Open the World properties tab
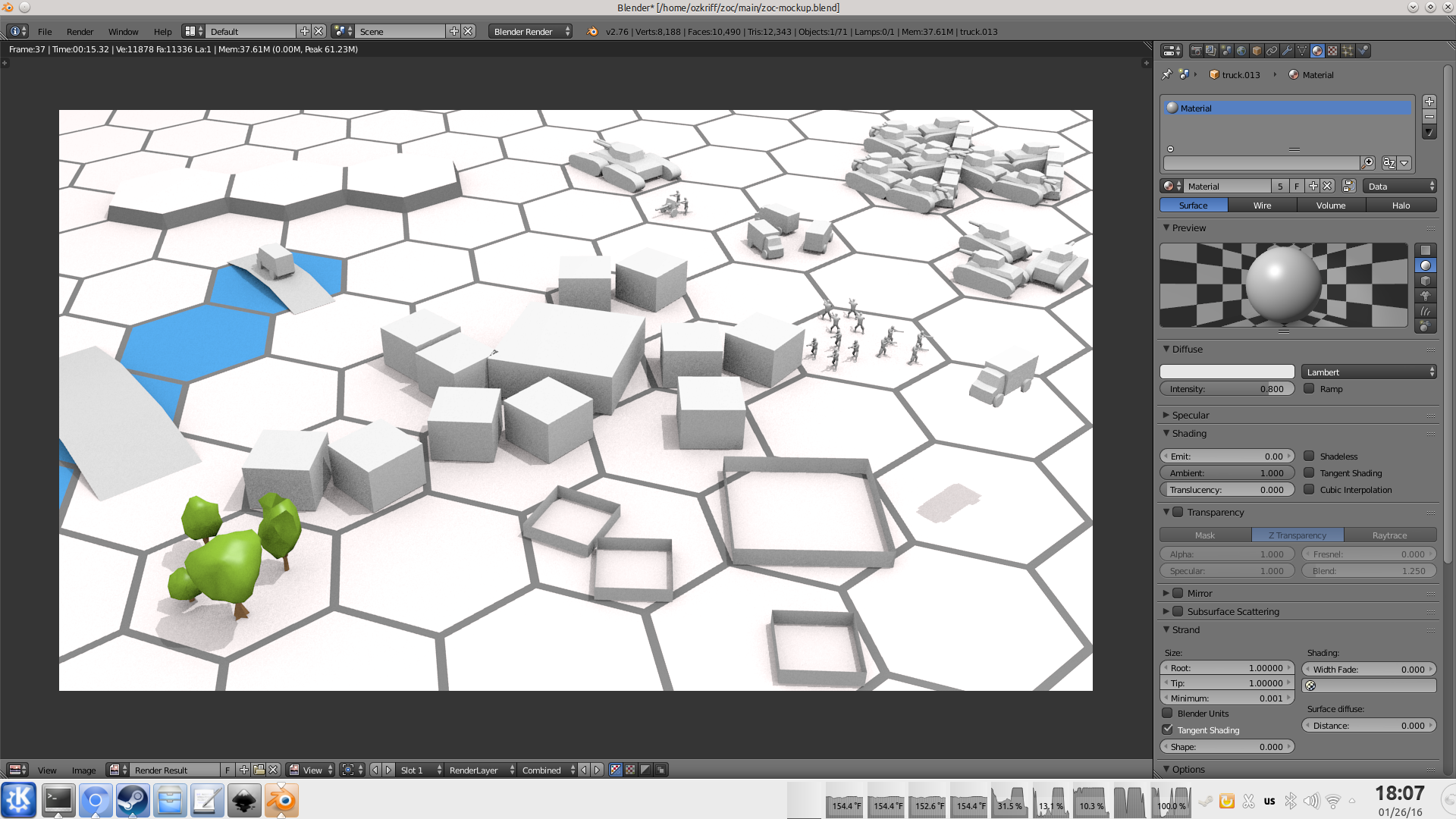The height and width of the screenshot is (819, 1456). coord(1241,51)
